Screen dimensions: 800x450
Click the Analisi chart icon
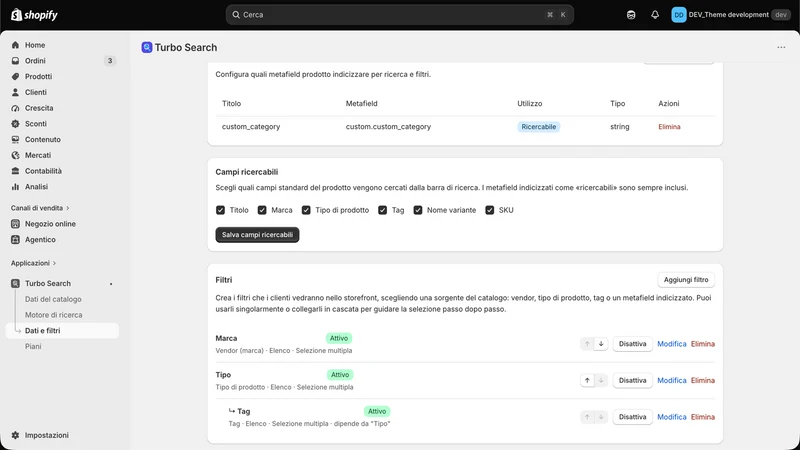tap(15, 187)
